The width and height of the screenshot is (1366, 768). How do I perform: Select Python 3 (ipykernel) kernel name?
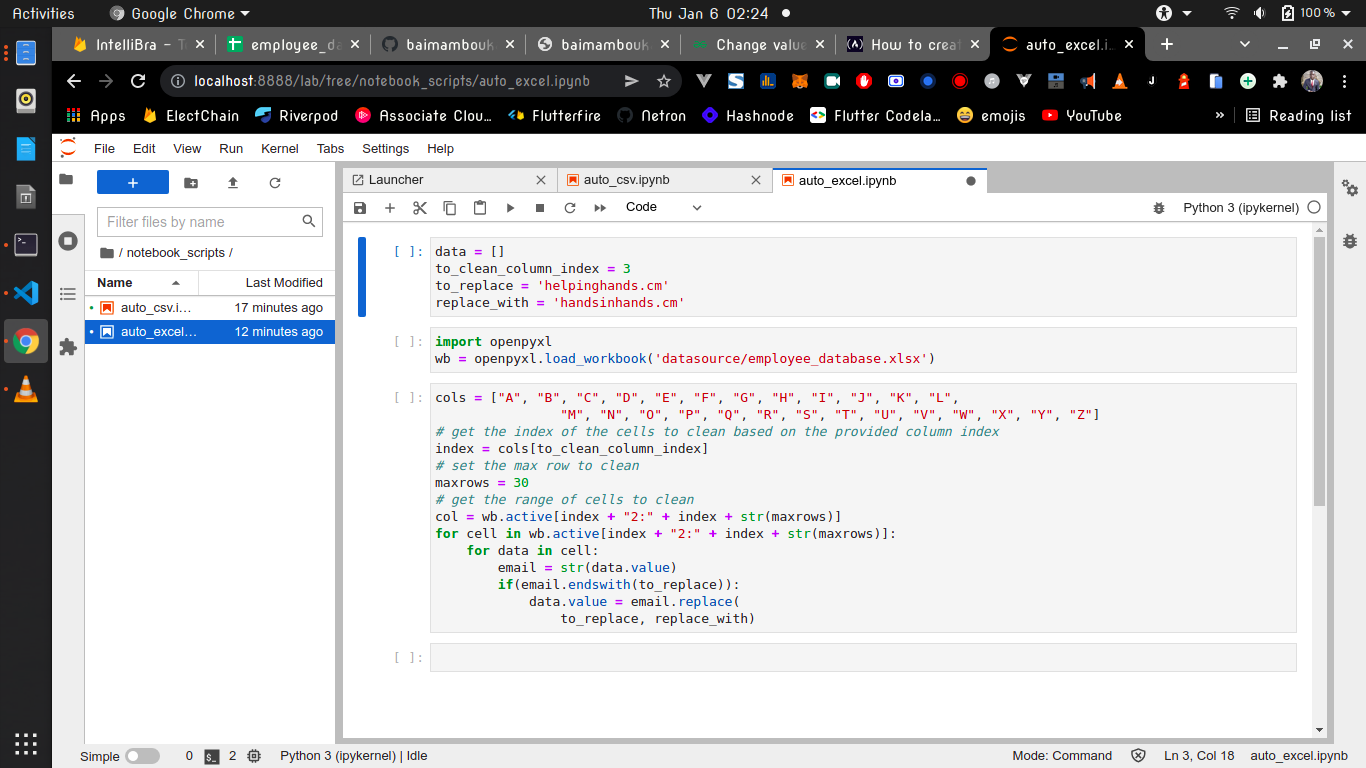tap(1240, 207)
